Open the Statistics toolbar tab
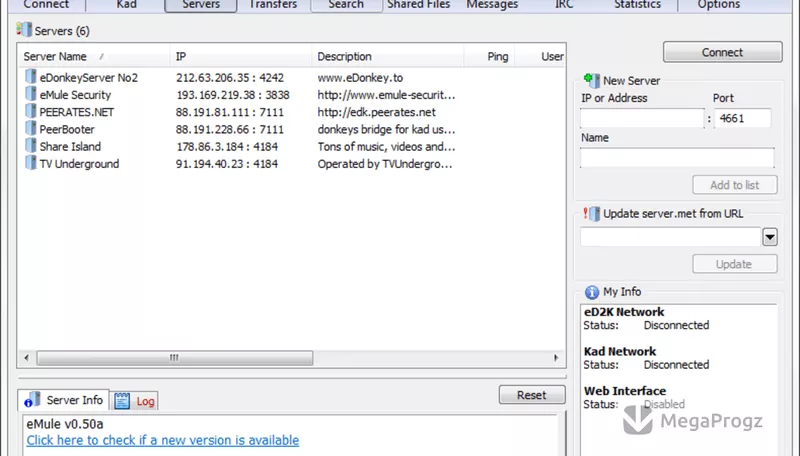 637,5
